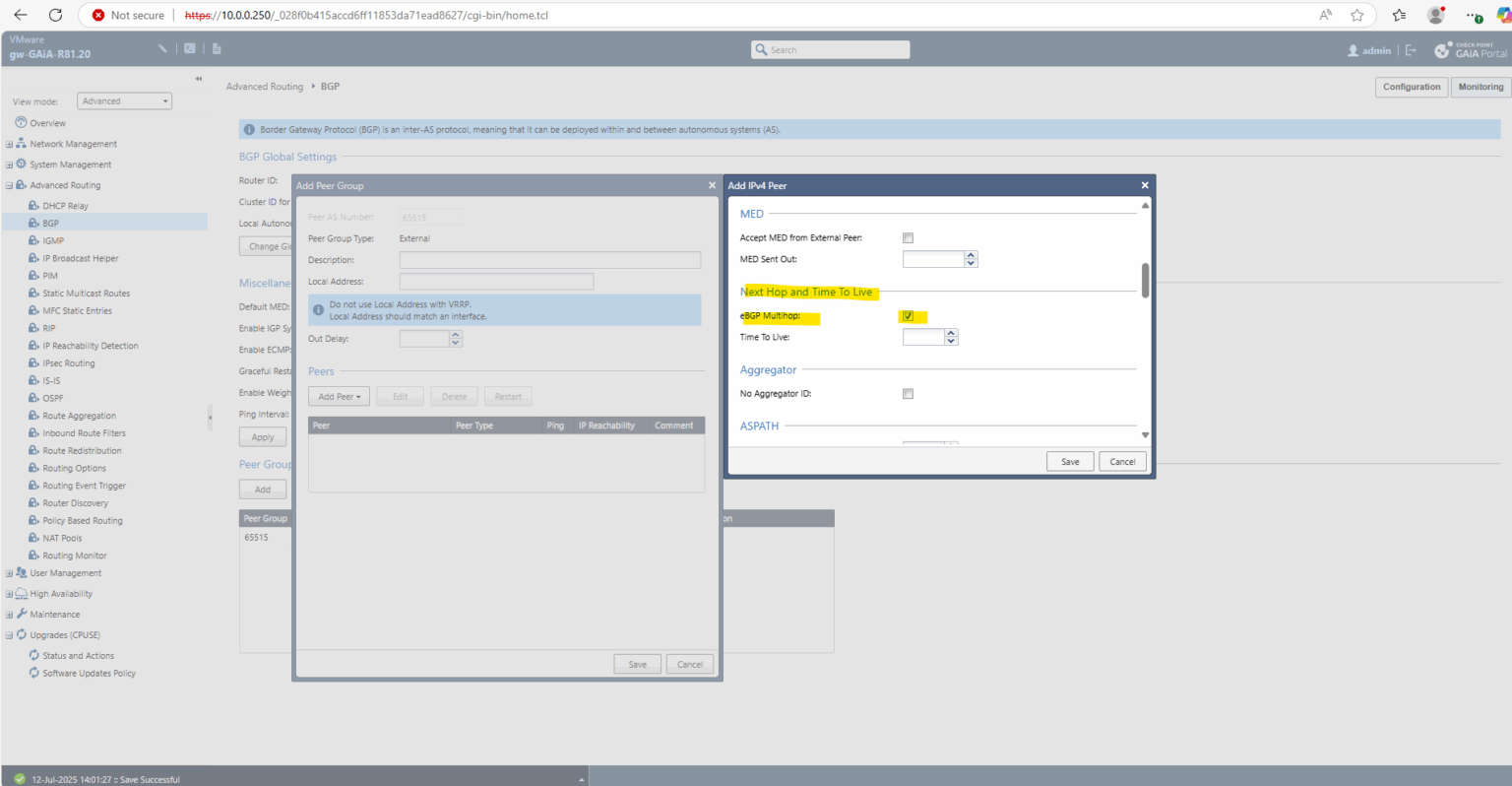Click the Add IPv4 Peer dialog scrollbar
This screenshot has height=786, width=1512.
(x=1145, y=280)
